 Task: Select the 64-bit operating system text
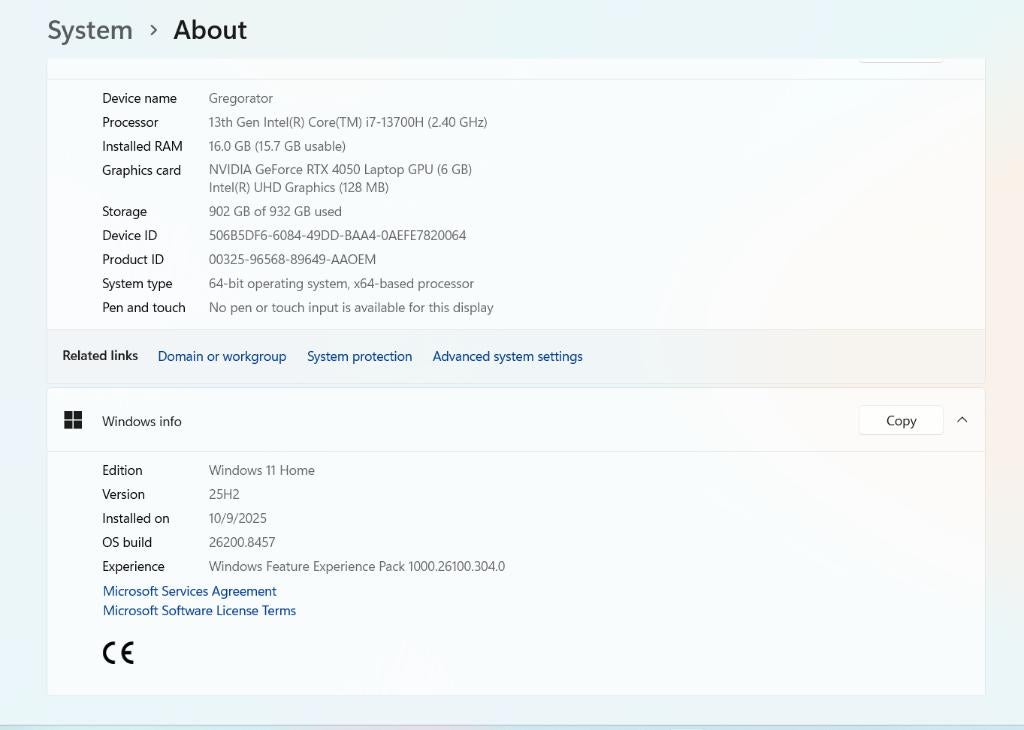click(x=341, y=283)
